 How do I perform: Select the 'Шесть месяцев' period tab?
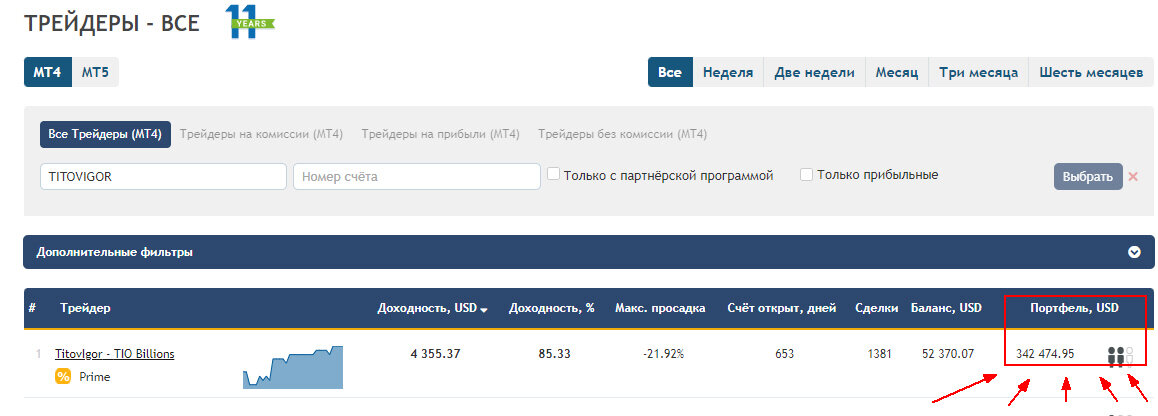1091,72
